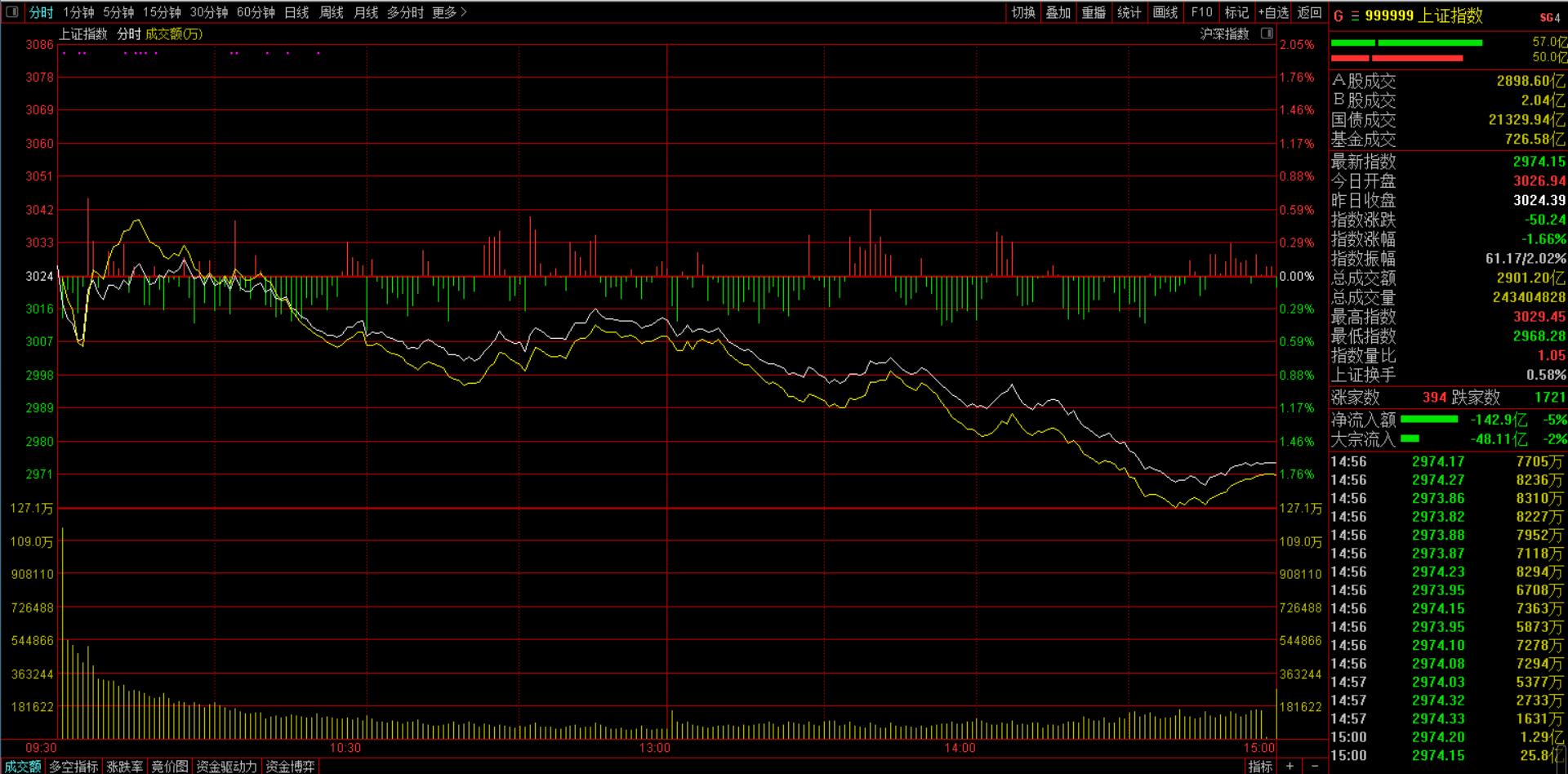The width and height of the screenshot is (1568, 774).
Task: Click the SG4 indicator in the quote header
Action: [1549, 17]
